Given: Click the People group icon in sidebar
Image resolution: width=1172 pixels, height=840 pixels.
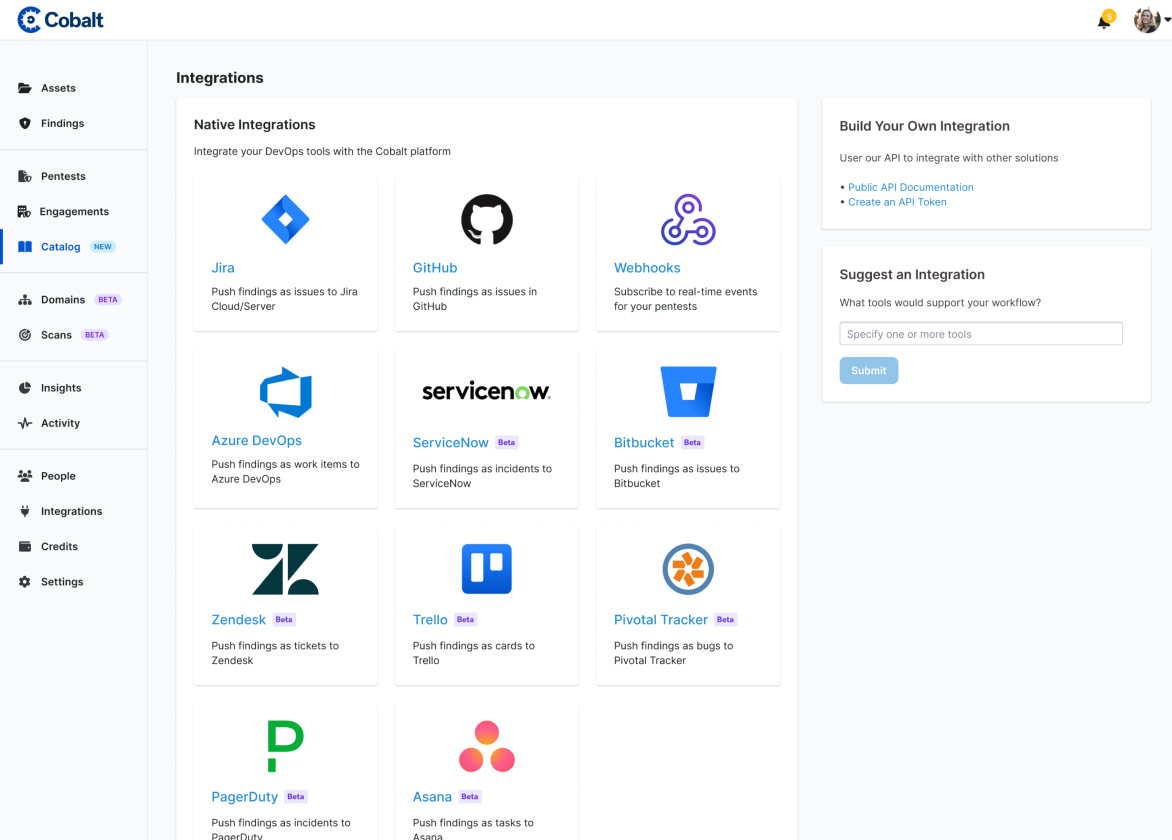Looking at the screenshot, I should click(x=25, y=476).
